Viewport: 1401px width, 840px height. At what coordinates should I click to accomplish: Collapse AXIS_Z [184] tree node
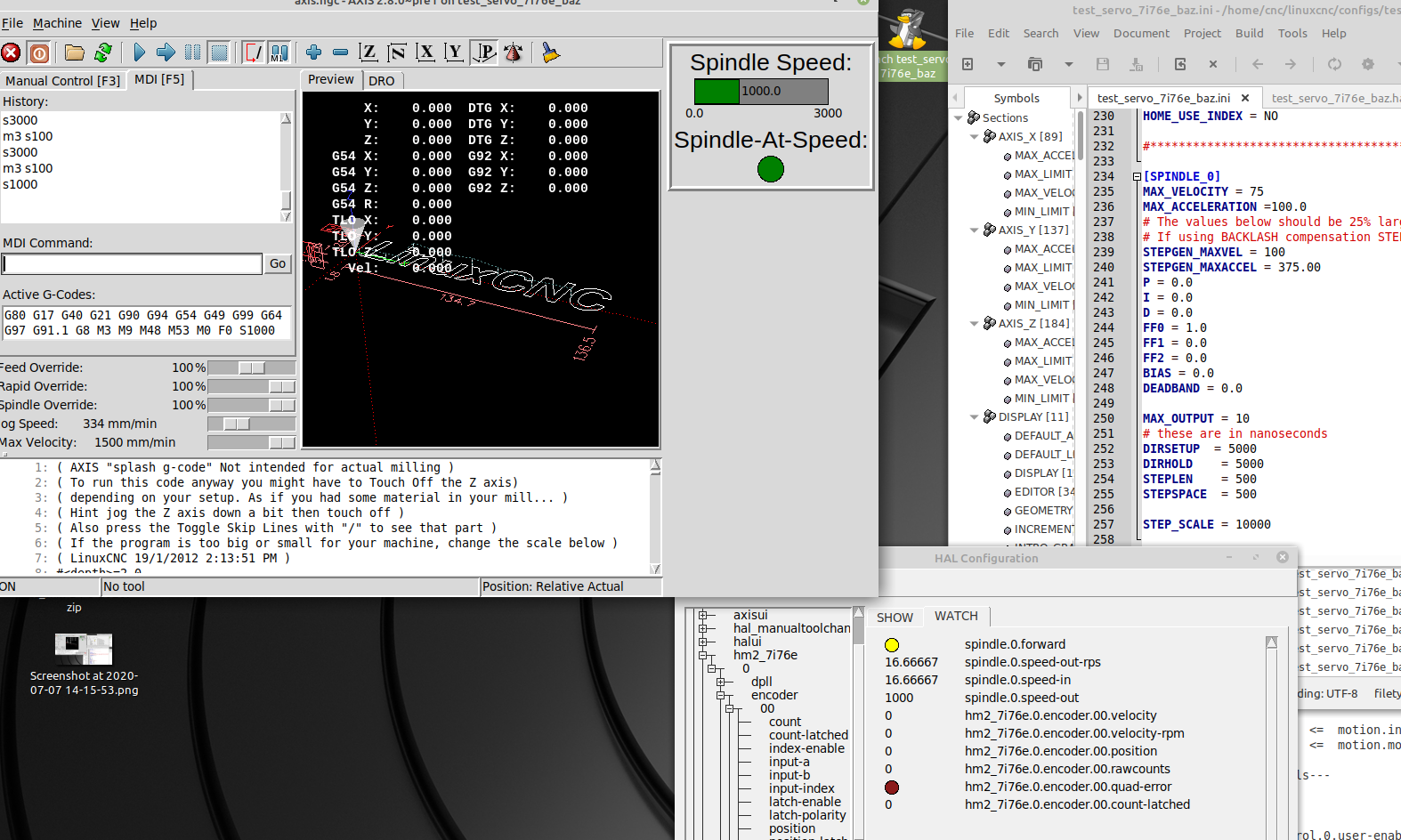[x=975, y=324]
